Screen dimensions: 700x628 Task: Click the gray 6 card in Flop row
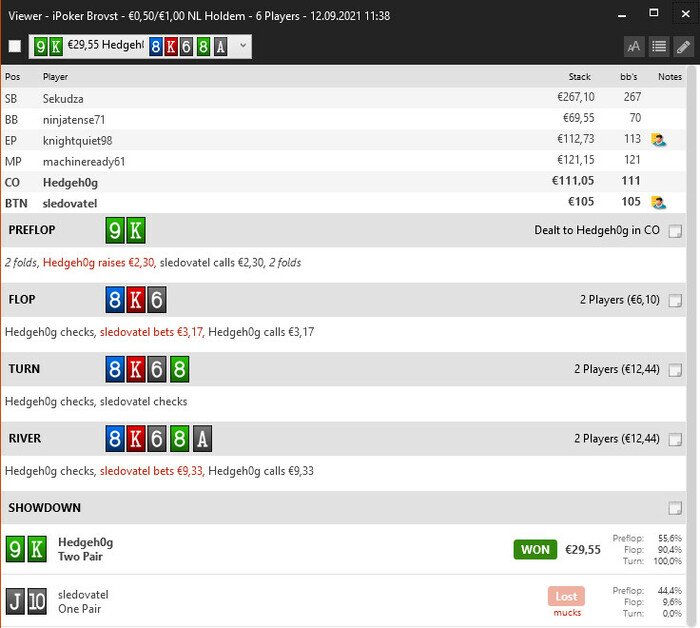157,299
